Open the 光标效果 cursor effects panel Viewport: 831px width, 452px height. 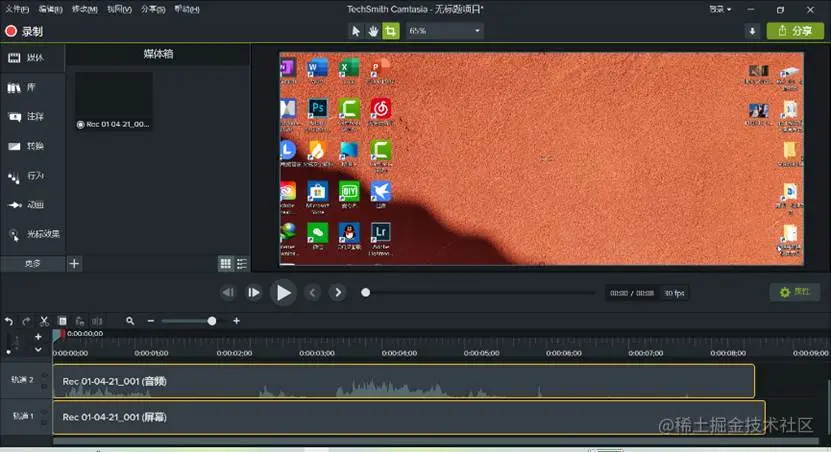click(x=32, y=234)
